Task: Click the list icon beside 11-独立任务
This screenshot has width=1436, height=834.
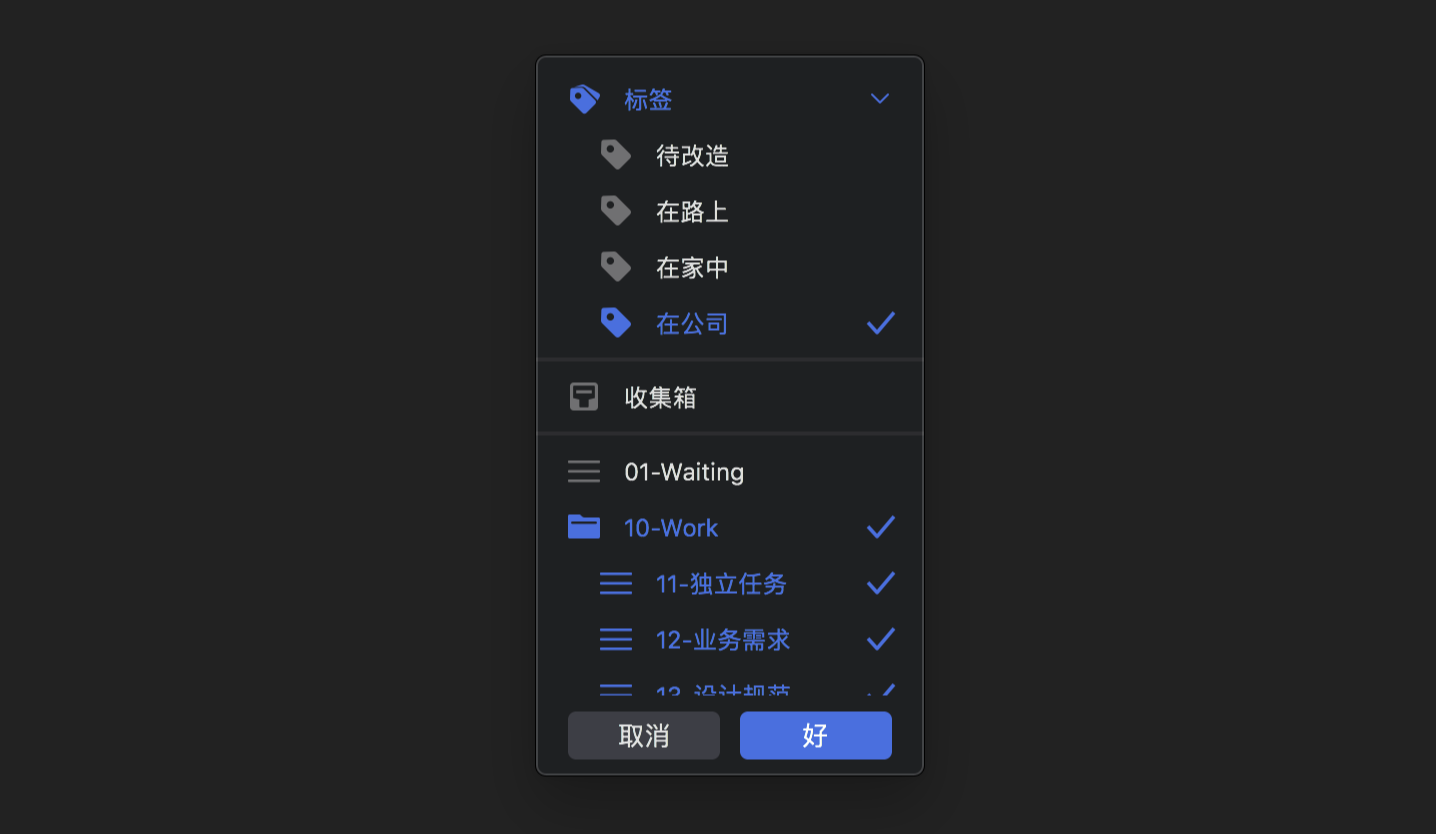Action: [x=616, y=583]
